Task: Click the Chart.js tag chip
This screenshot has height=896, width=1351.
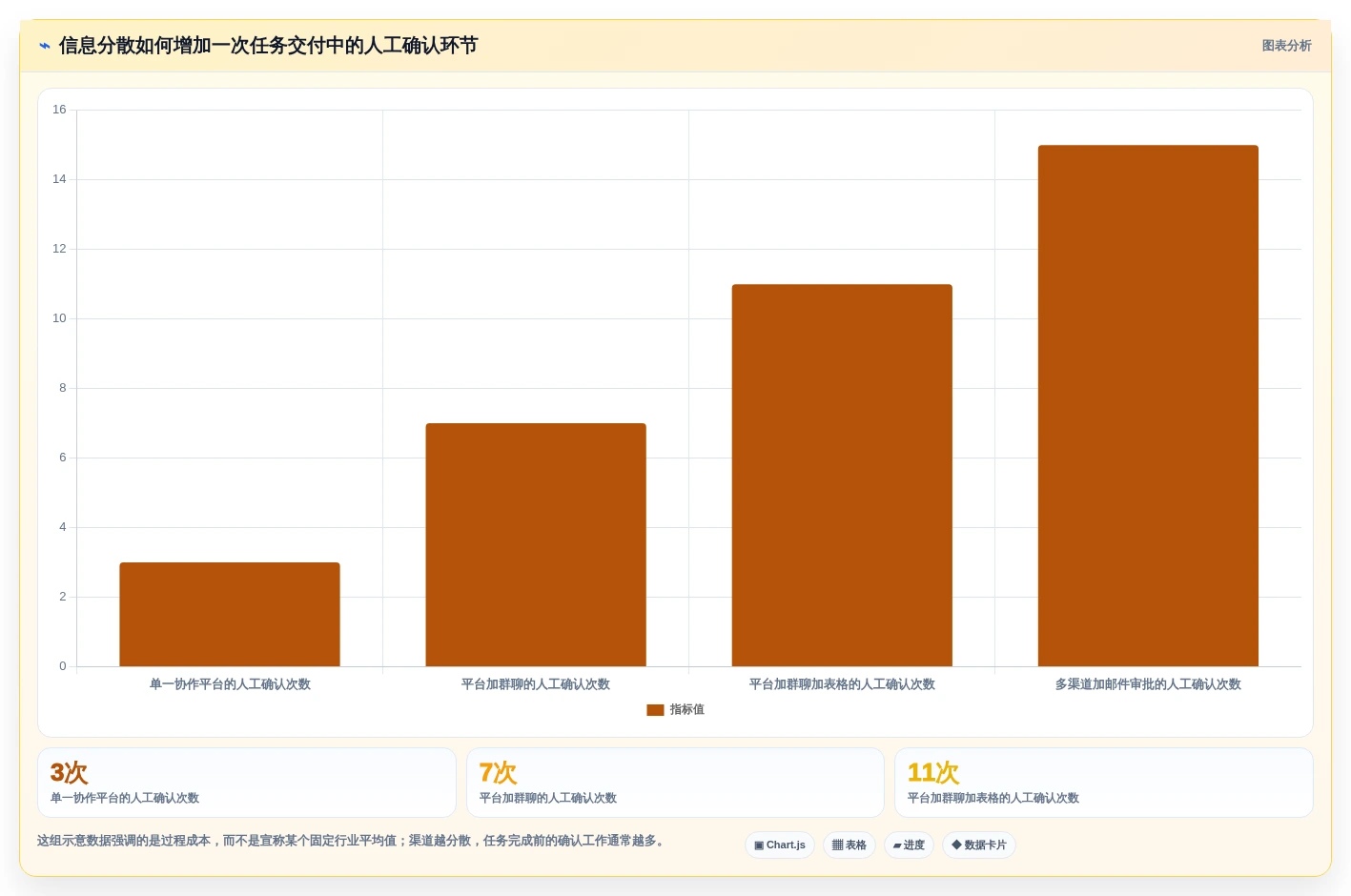Action: (780, 845)
